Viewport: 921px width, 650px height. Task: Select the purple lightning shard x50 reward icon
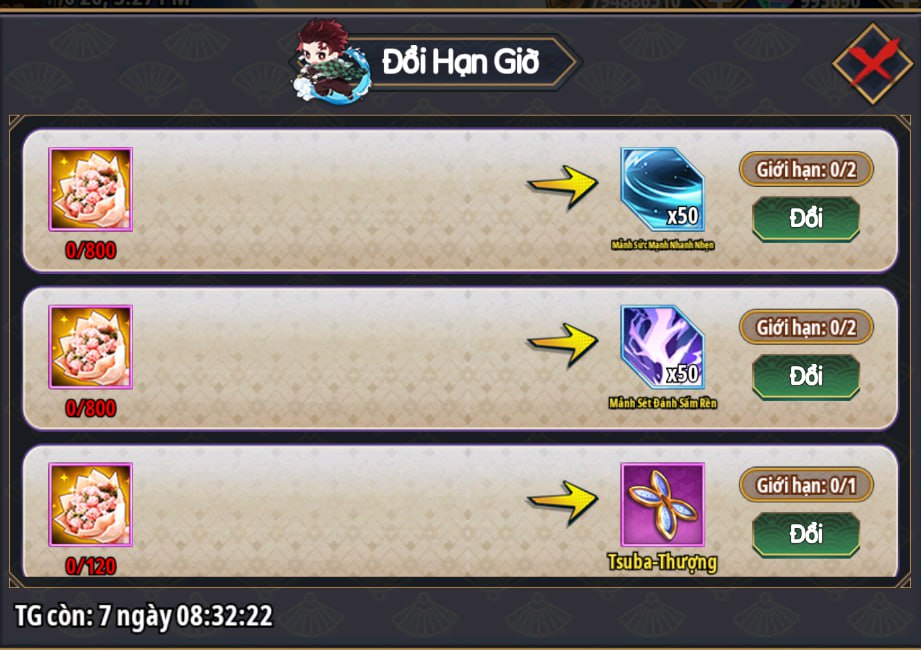(663, 347)
